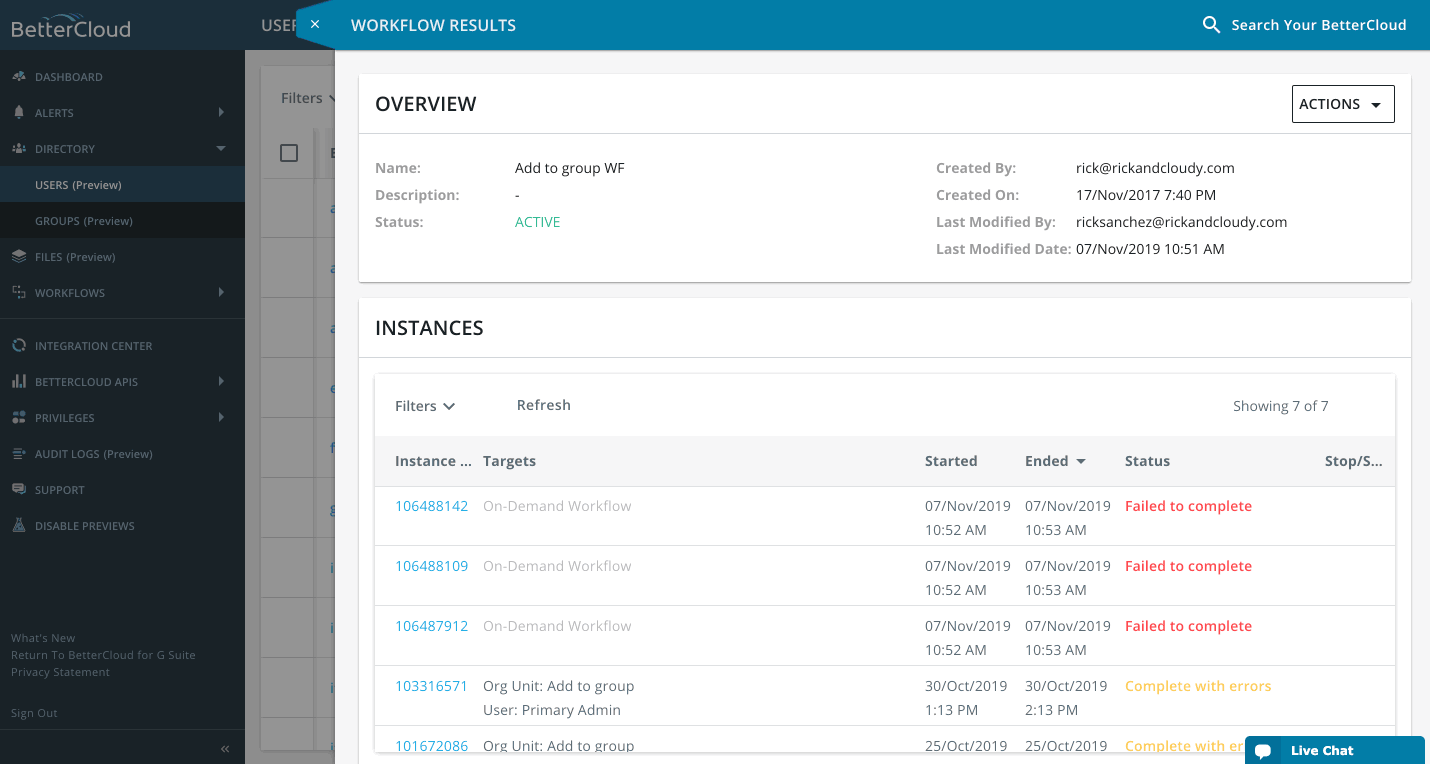Click the Refresh button above instances
1430x764 pixels.
click(x=543, y=405)
